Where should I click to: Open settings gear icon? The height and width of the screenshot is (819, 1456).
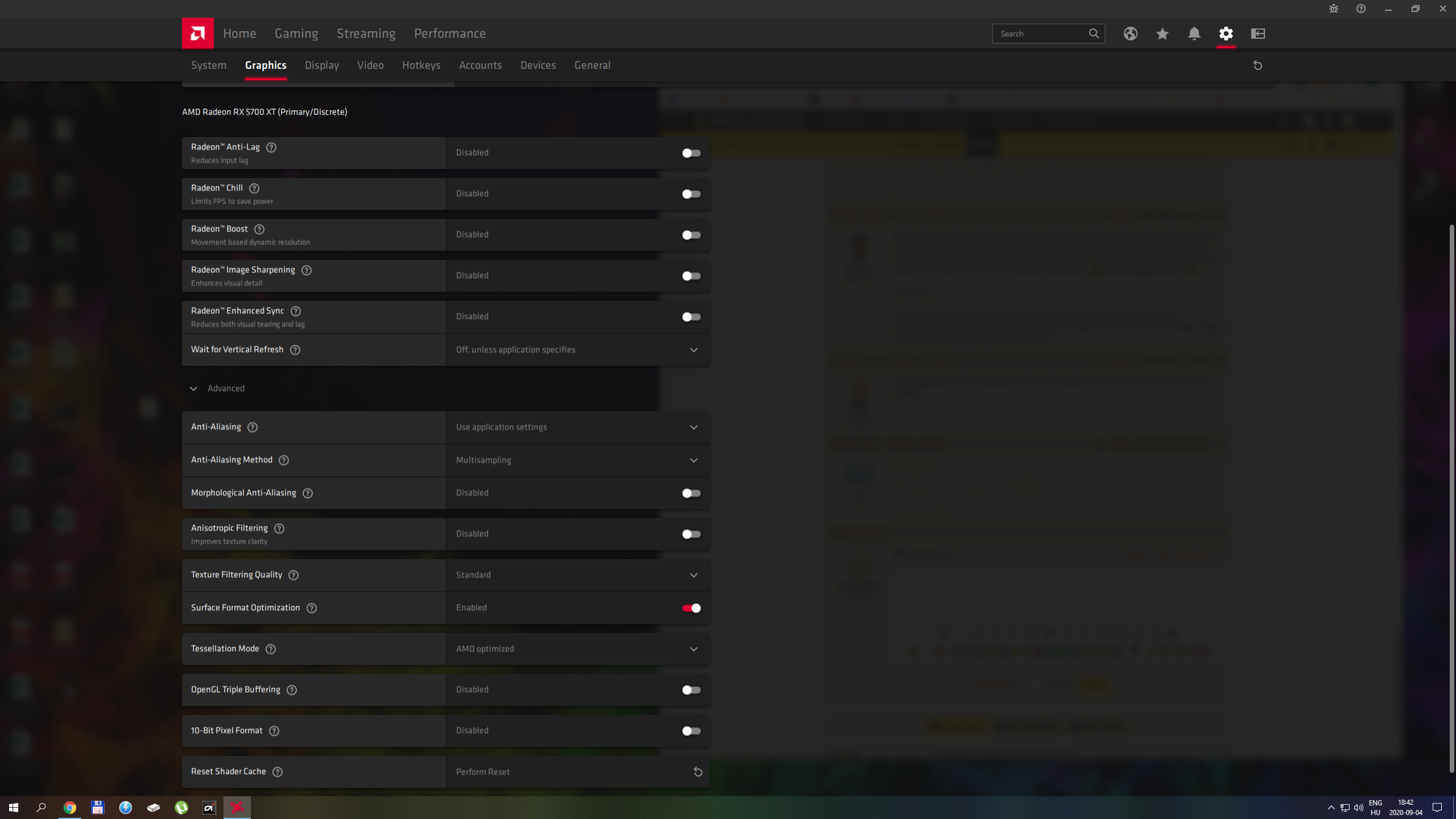point(1226,34)
